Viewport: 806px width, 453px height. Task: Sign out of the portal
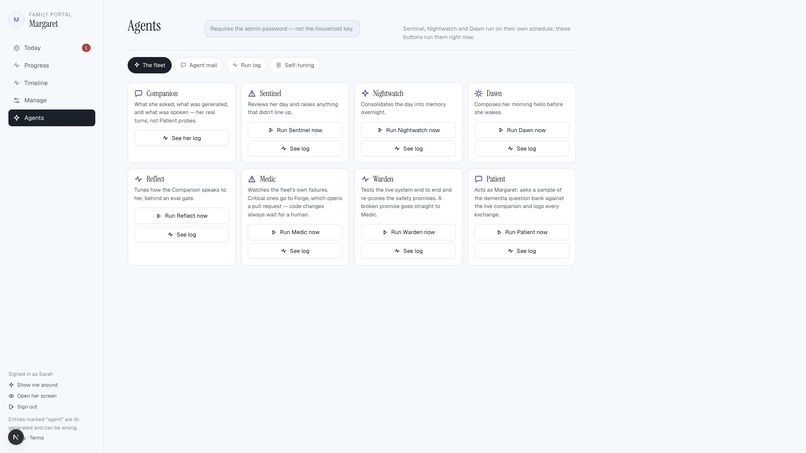(23, 407)
